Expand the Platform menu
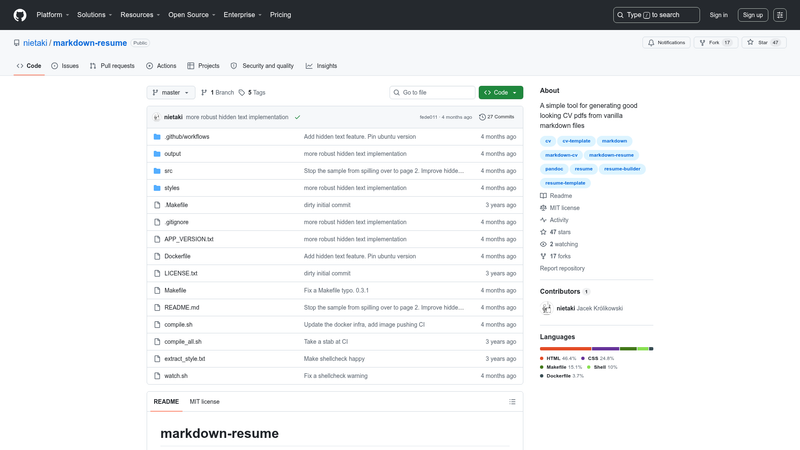 (53, 15)
